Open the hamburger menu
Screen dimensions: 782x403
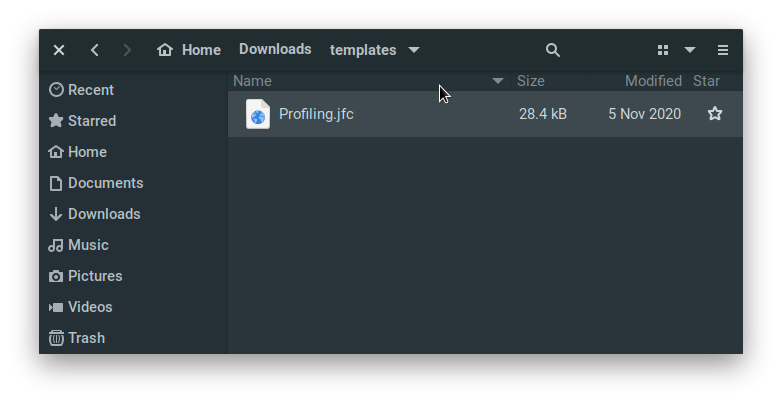pos(723,50)
